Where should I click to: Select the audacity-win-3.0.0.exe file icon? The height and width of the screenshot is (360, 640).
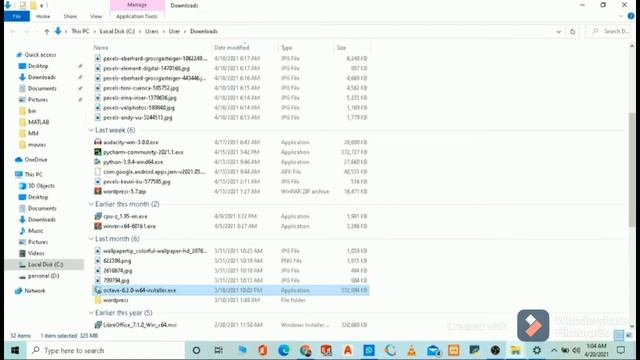98,142
